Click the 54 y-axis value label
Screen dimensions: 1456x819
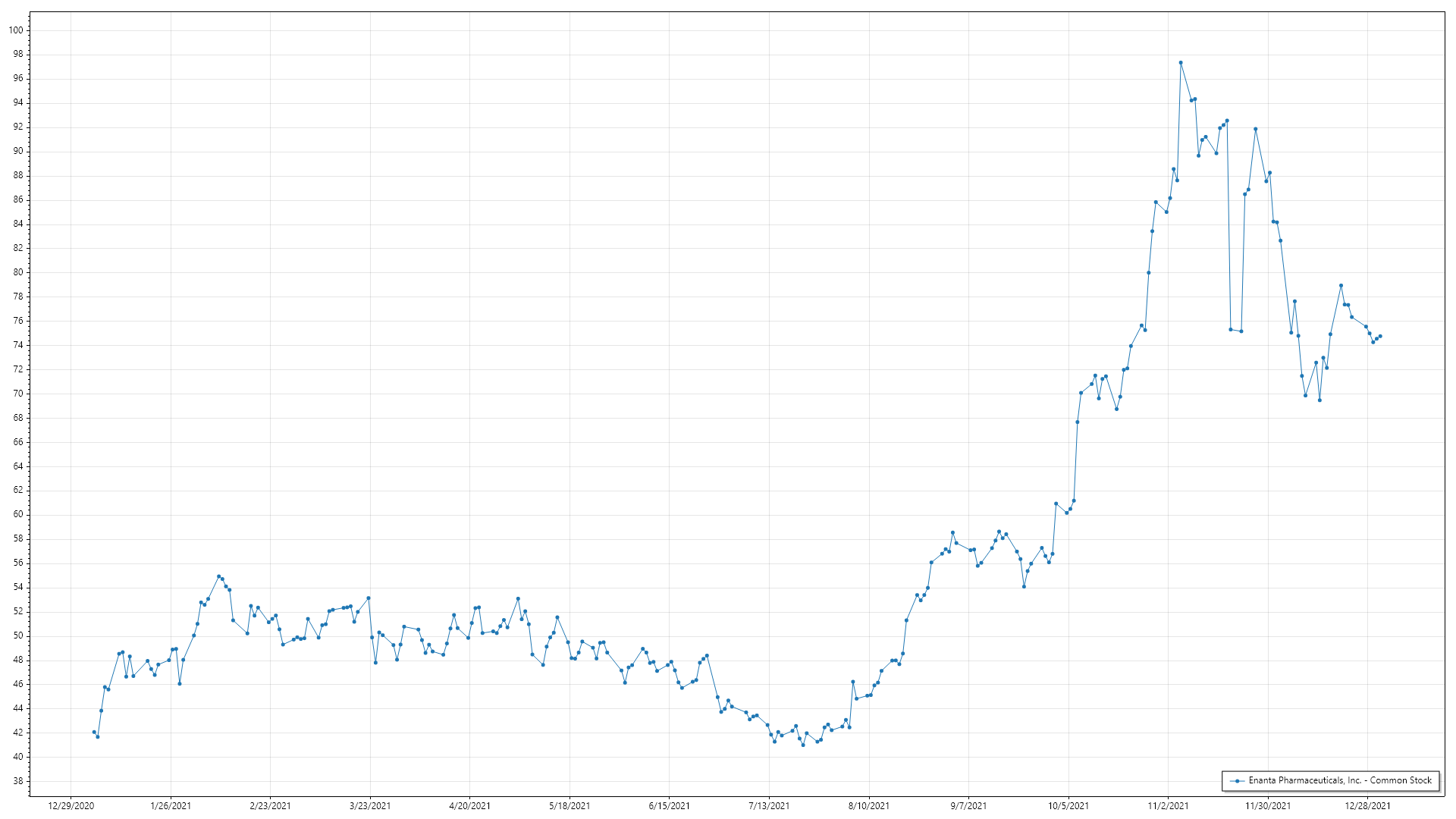click(18, 587)
